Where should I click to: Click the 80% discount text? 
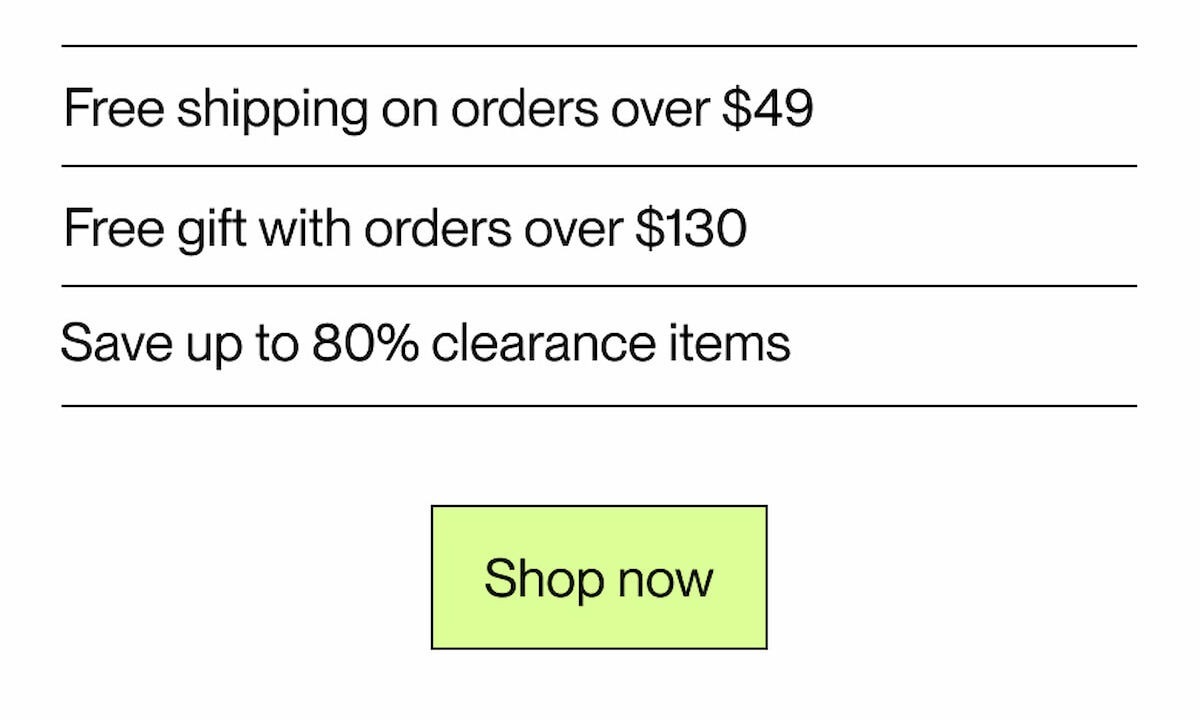click(x=365, y=342)
